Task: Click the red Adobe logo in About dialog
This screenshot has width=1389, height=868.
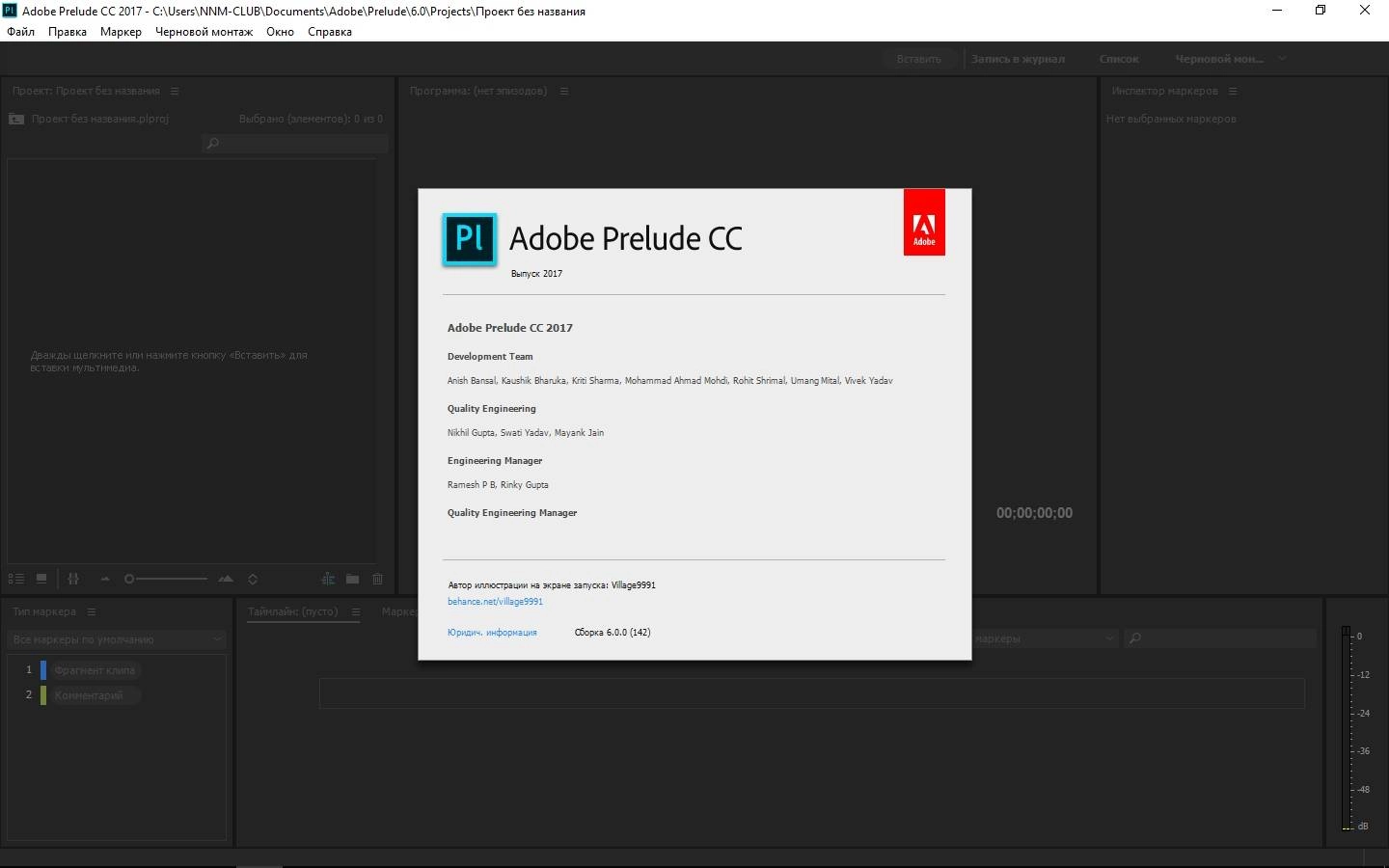Action: [x=924, y=223]
